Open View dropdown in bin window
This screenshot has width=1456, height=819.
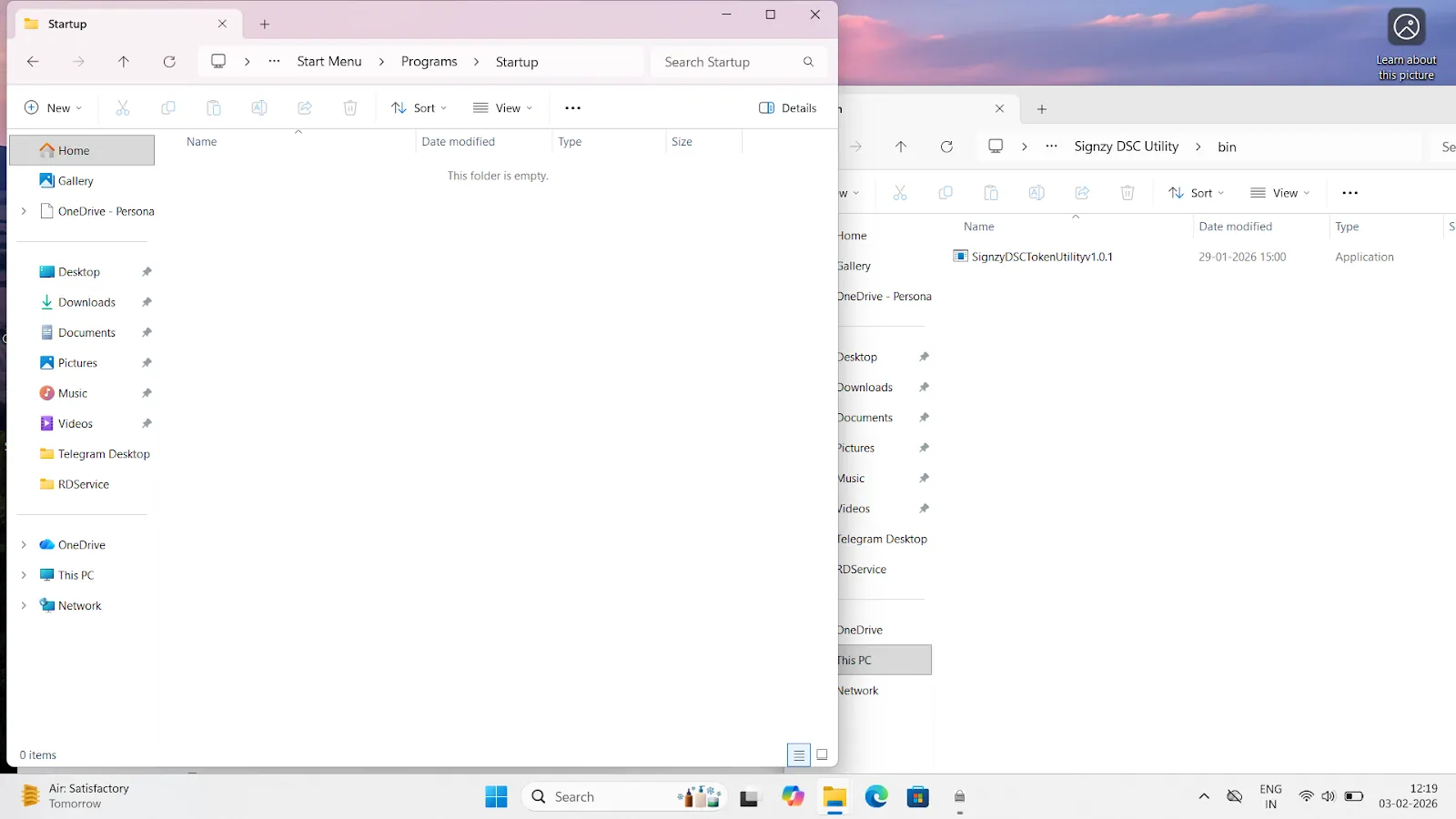pos(1280,193)
